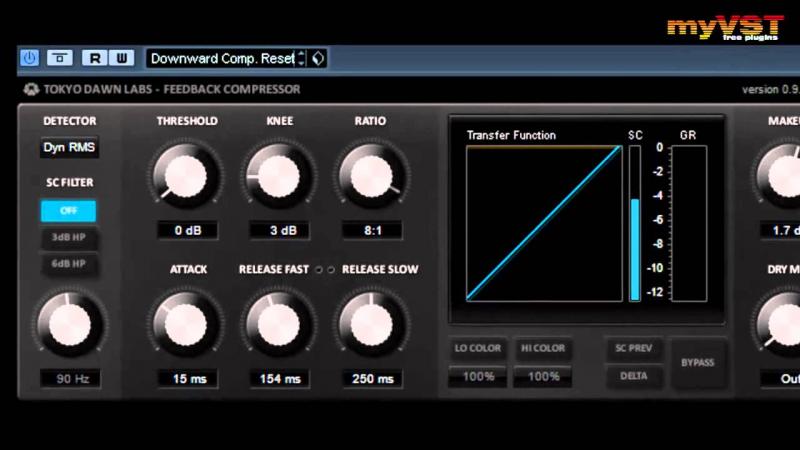
Task: Toggle the plugin power bypass icon
Action: pyautogui.click(x=29, y=58)
